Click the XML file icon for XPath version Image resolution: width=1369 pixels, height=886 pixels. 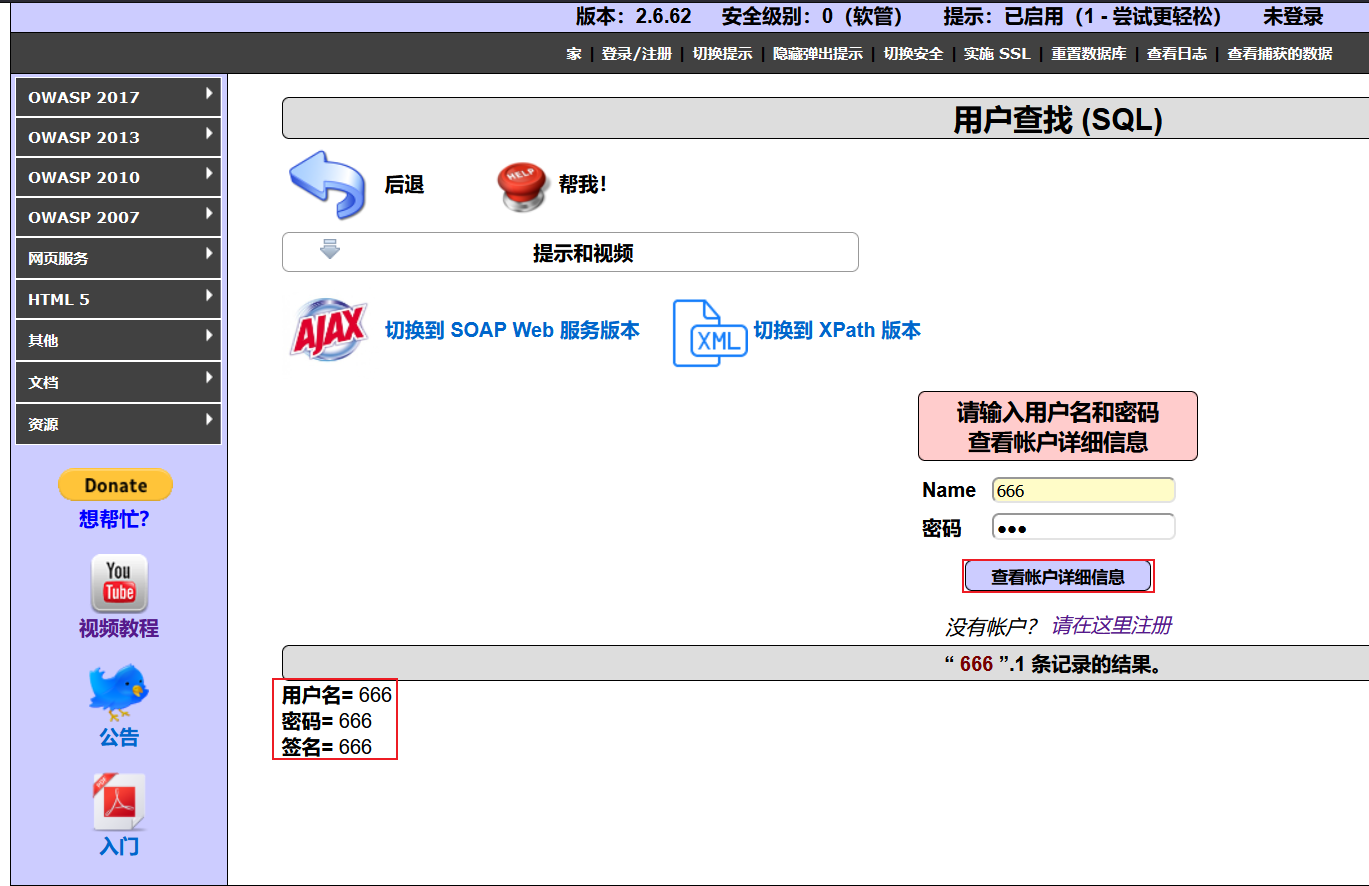(710, 332)
